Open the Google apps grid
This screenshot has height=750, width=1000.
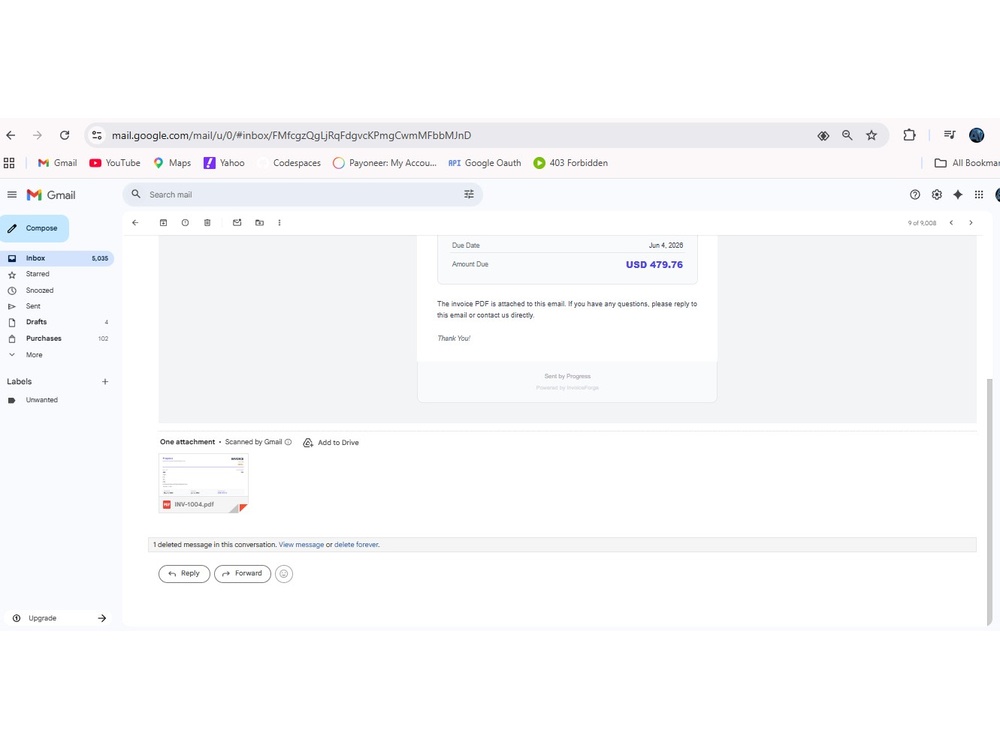(979, 195)
